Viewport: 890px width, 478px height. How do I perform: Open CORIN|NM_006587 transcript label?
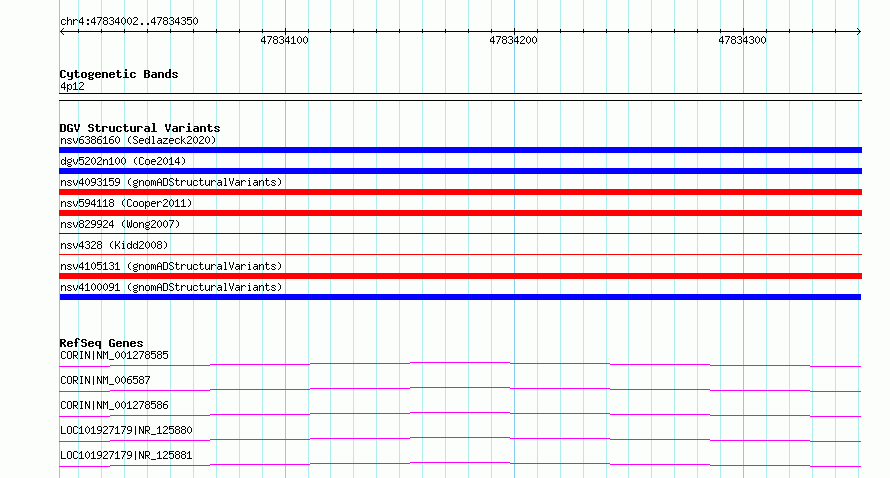pyautogui.click(x=105, y=380)
